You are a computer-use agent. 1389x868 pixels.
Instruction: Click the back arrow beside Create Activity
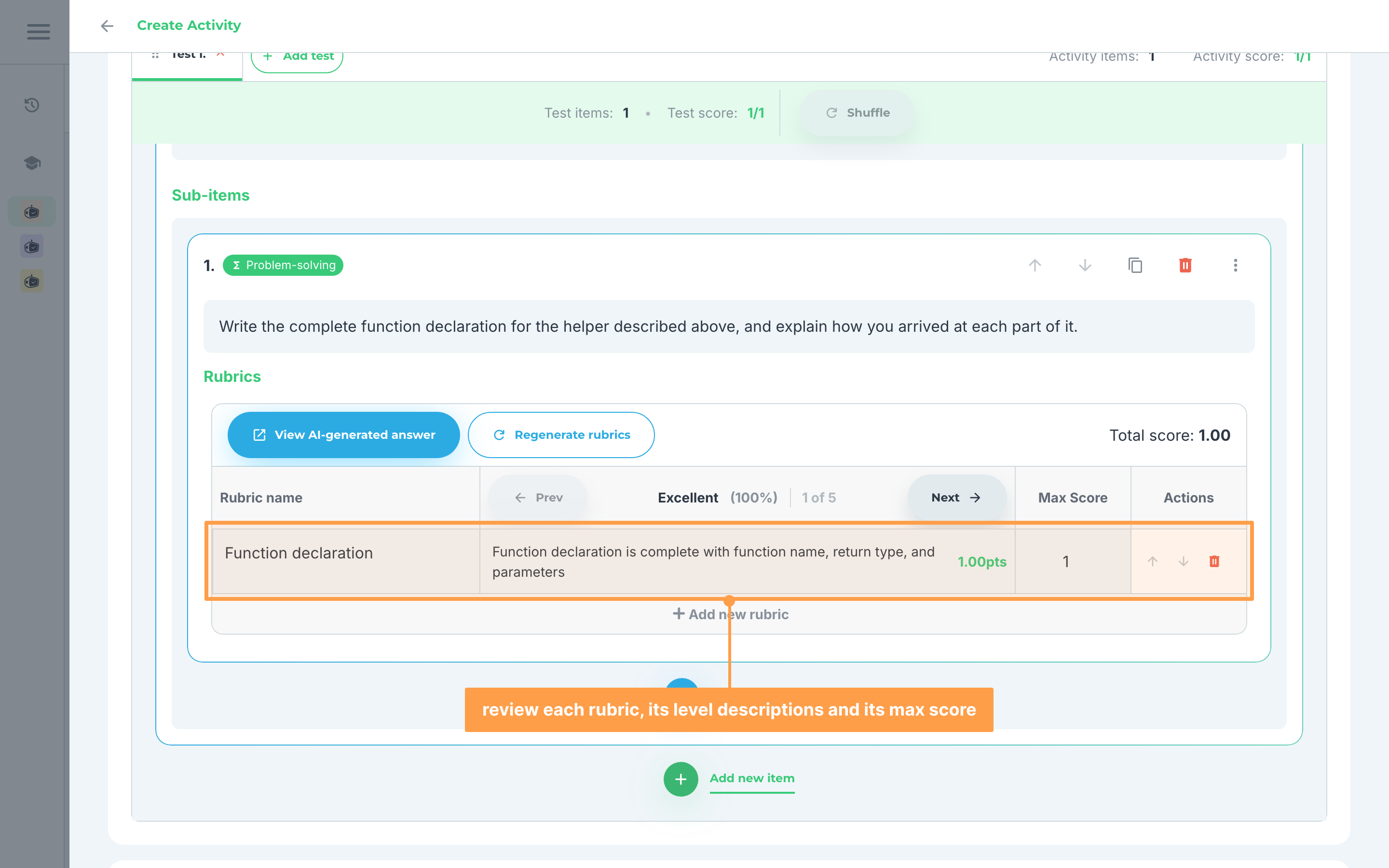(107, 26)
